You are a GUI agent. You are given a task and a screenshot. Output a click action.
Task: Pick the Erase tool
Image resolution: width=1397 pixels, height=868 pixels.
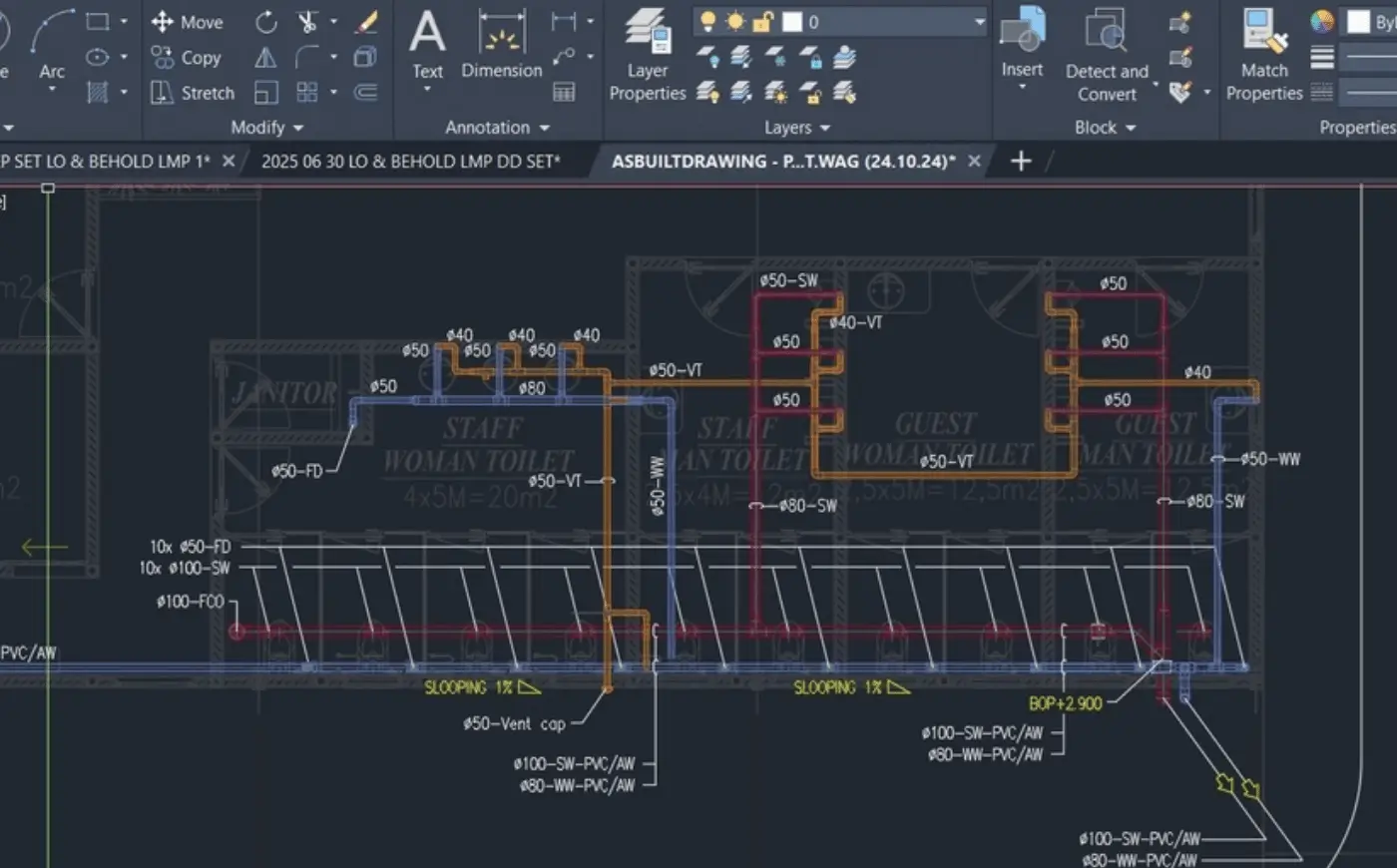coord(366,22)
